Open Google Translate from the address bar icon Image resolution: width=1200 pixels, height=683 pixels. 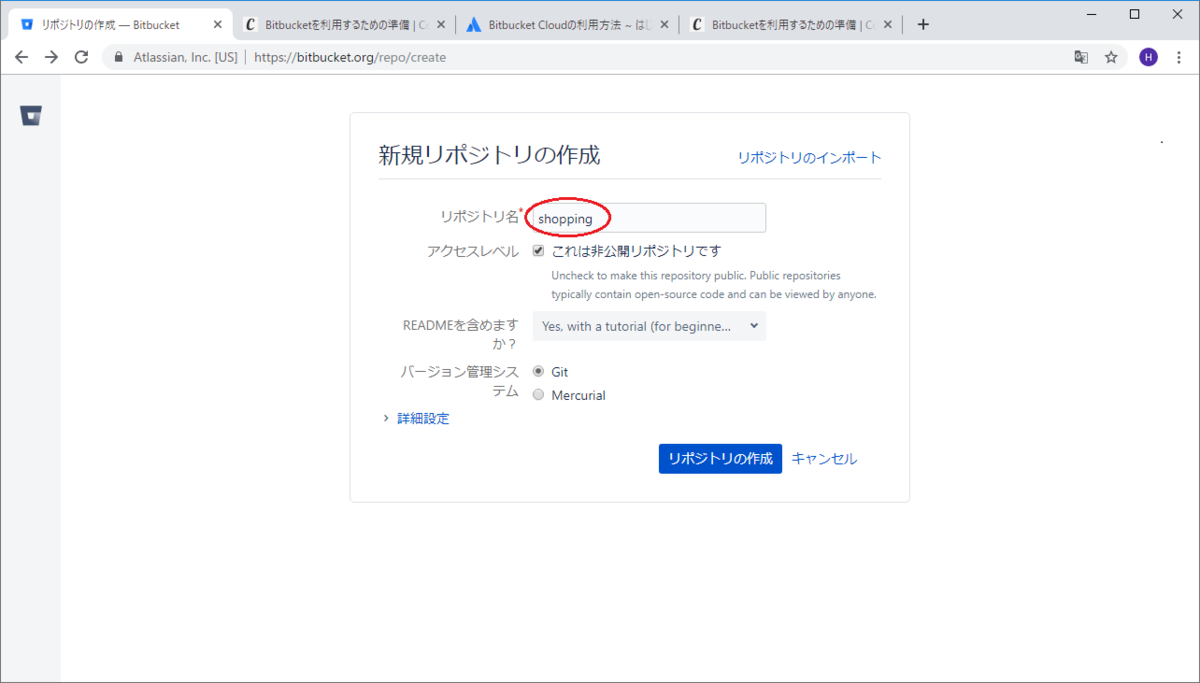pos(1081,57)
